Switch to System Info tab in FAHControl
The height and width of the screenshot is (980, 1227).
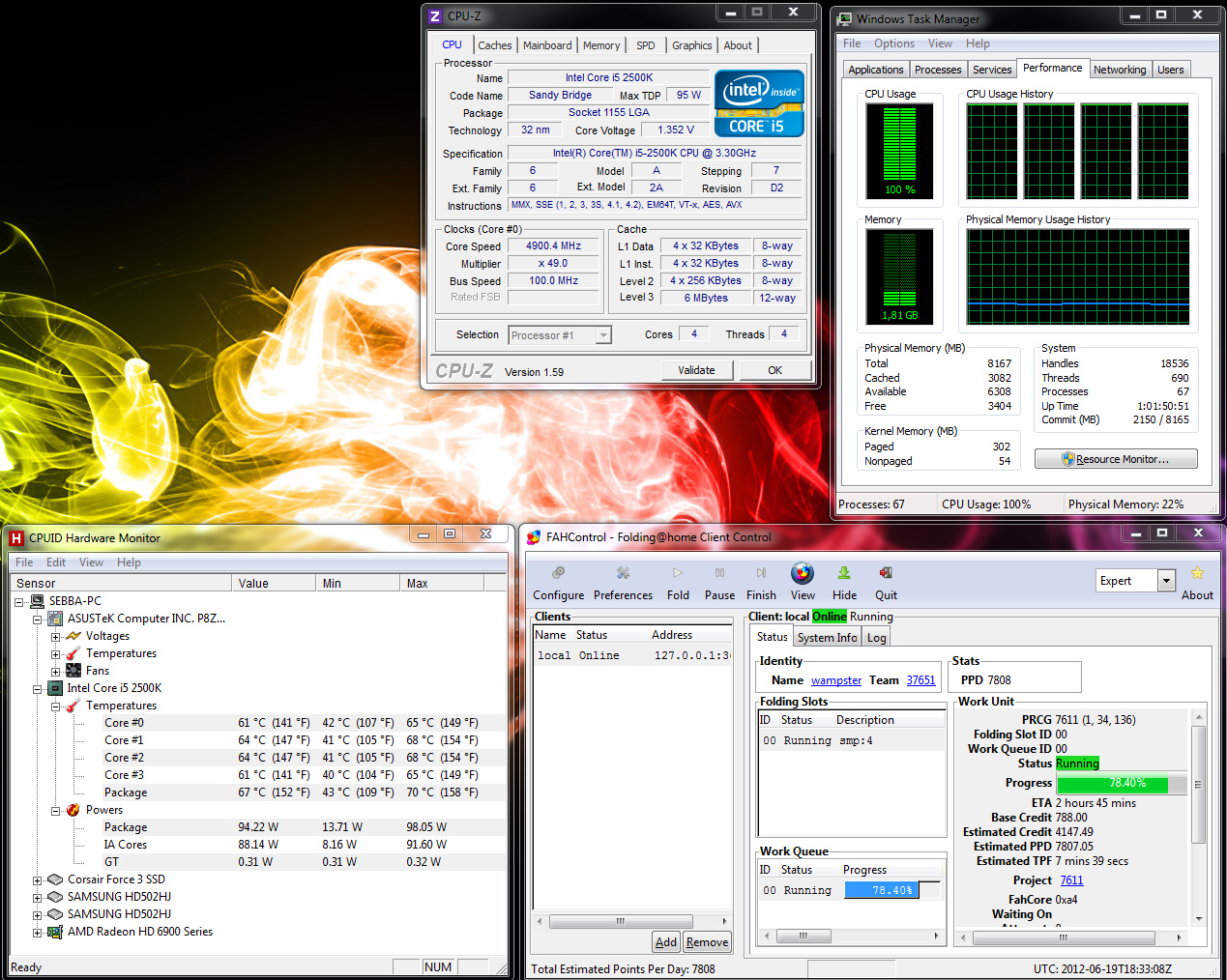click(x=827, y=637)
